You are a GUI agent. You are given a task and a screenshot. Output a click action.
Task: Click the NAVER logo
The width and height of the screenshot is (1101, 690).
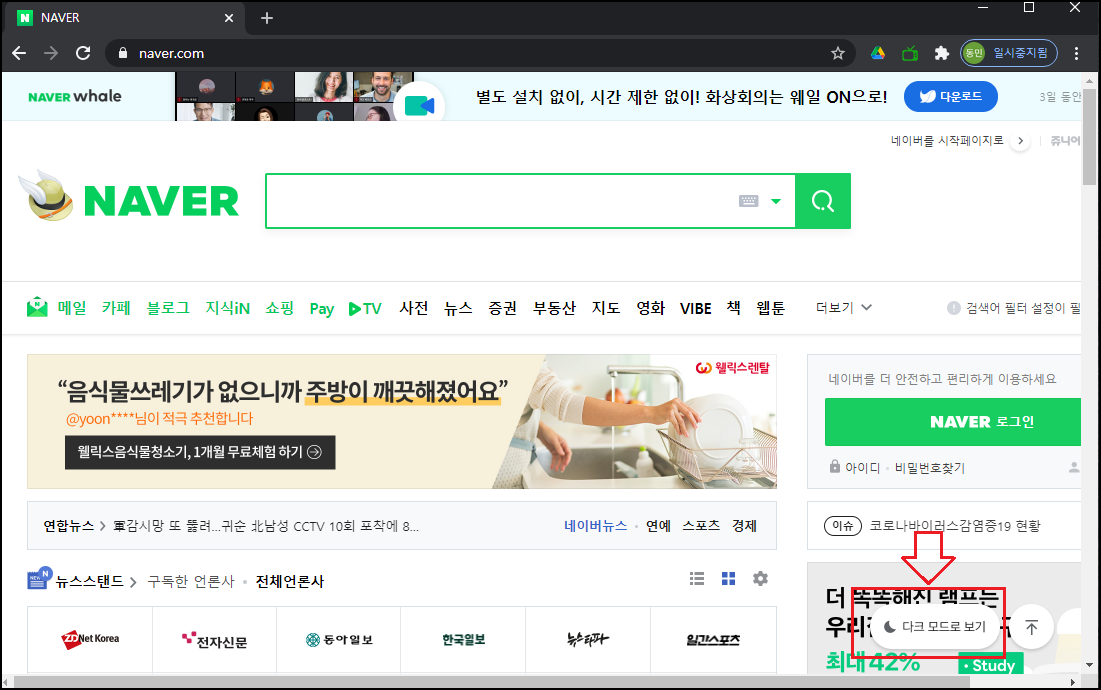(x=161, y=201)
